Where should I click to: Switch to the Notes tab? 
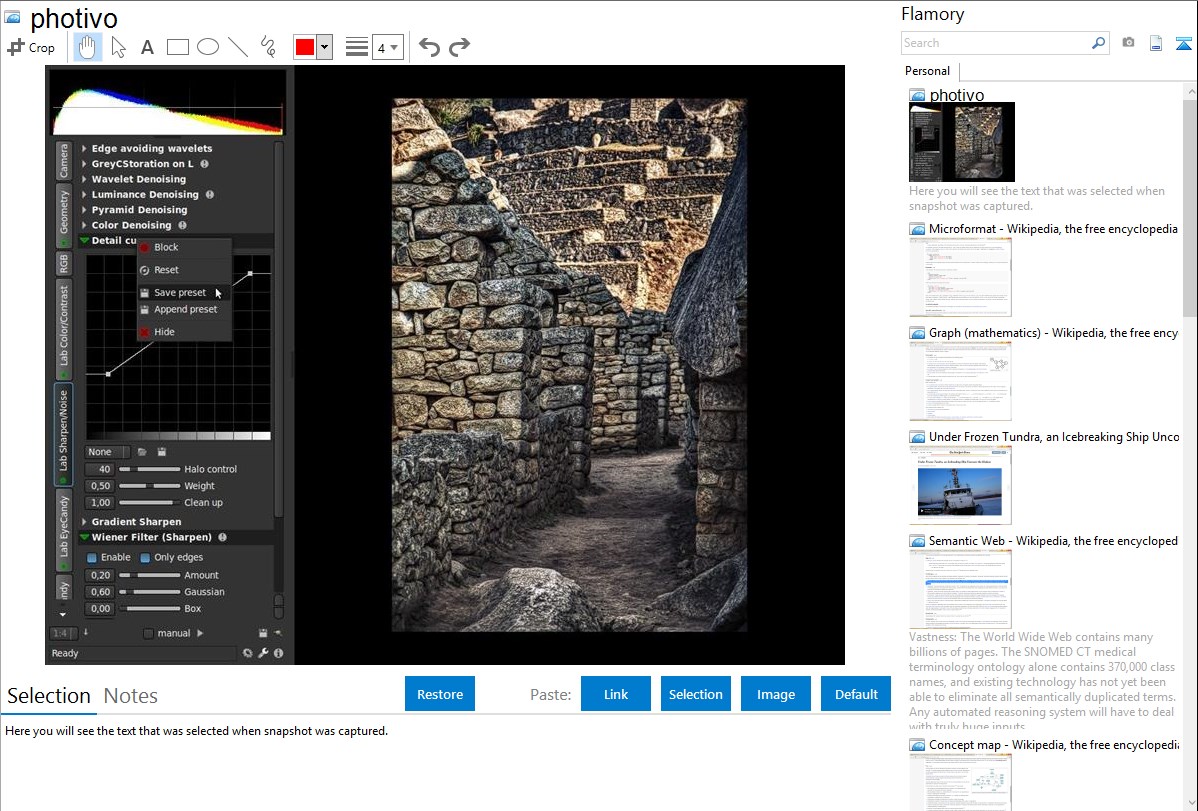click(130, 696)
